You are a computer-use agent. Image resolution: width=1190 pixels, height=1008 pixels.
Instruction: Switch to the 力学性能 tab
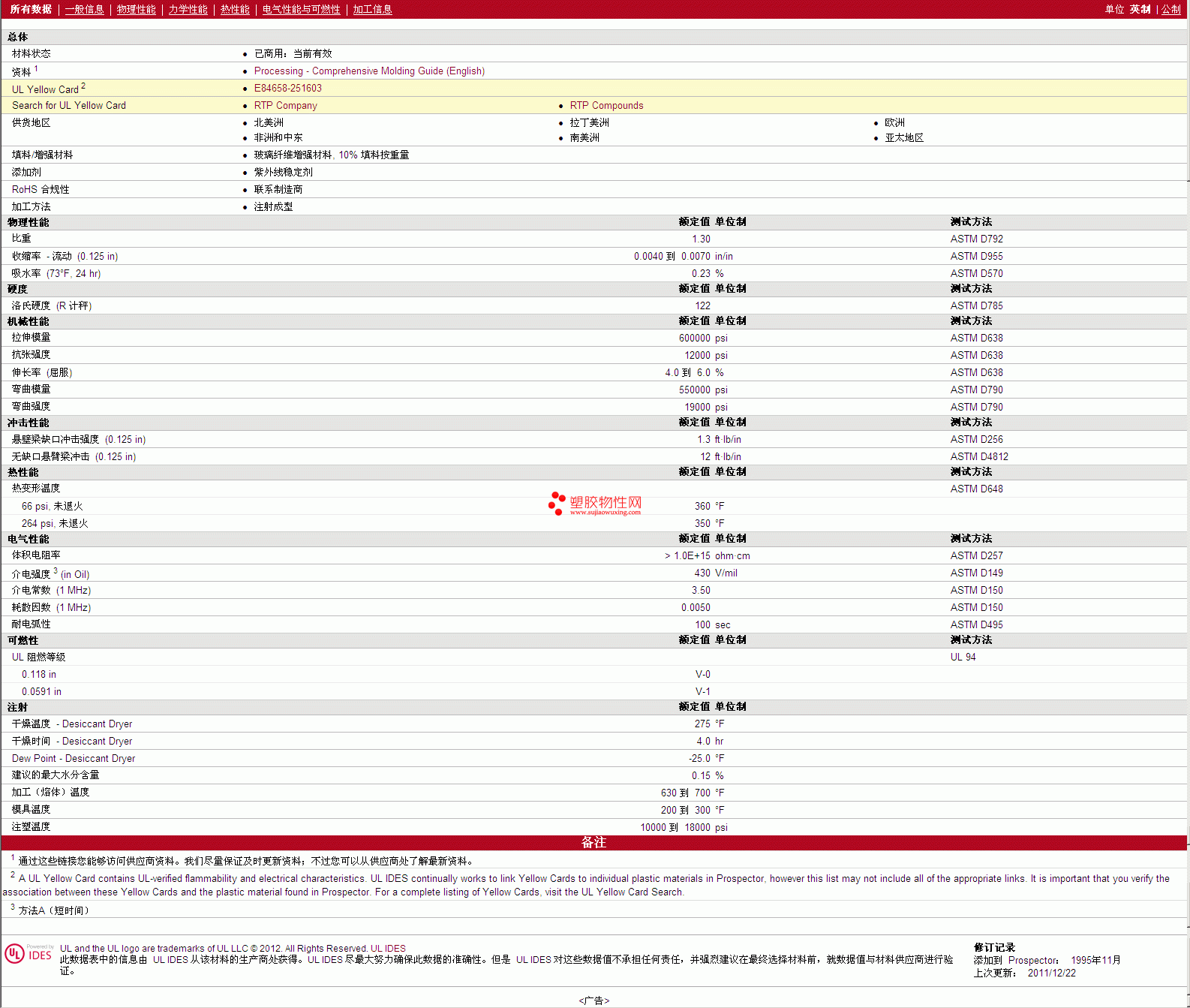click(188, 9)
